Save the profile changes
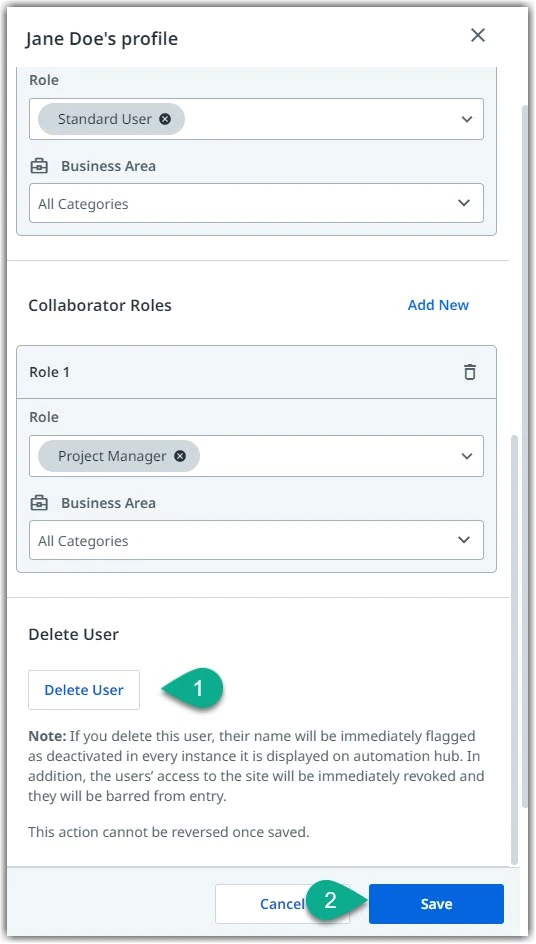The width and height of the screenshot is (536, 944). (x=436, y=904)
